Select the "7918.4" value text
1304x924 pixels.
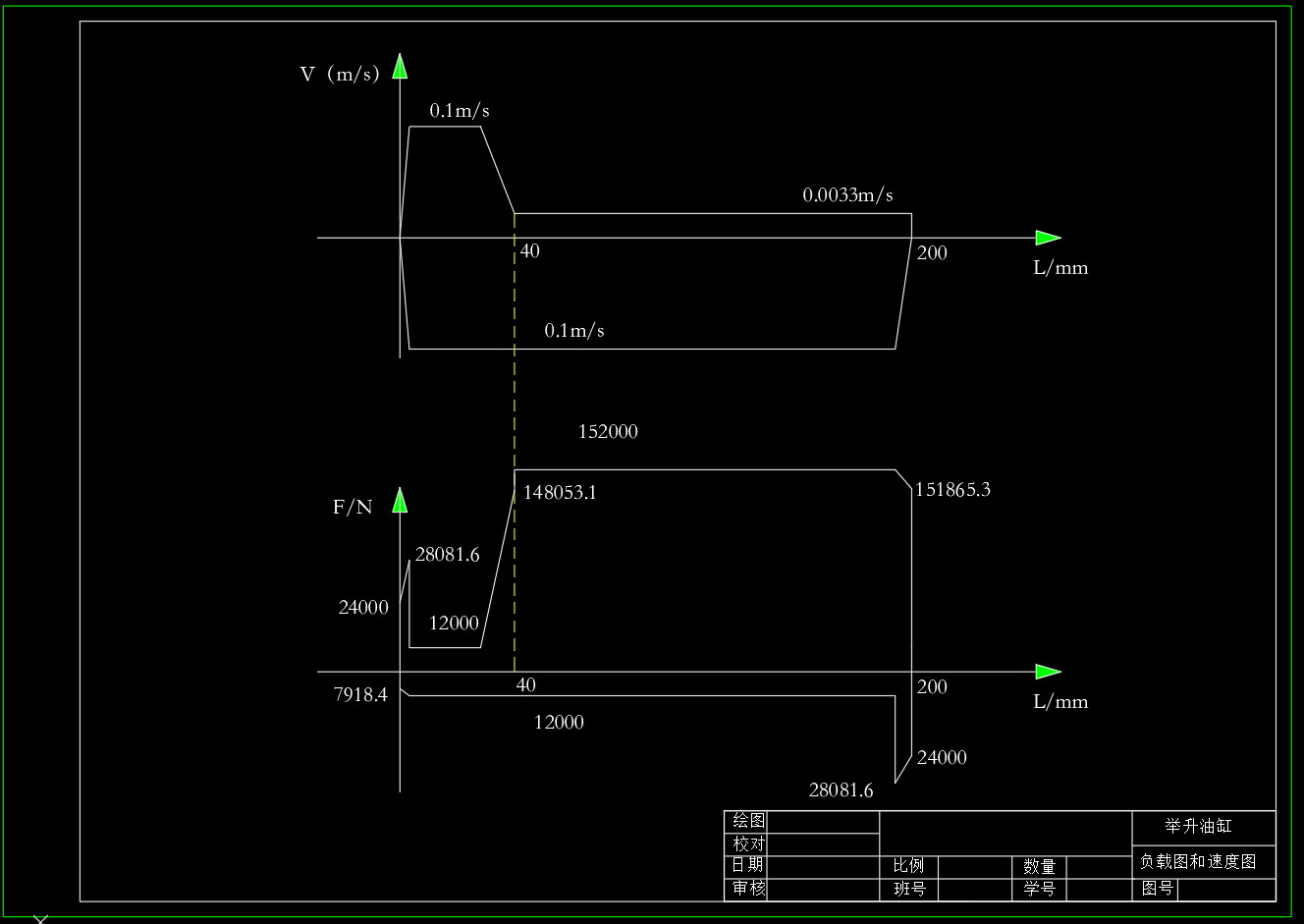(360, 695)
